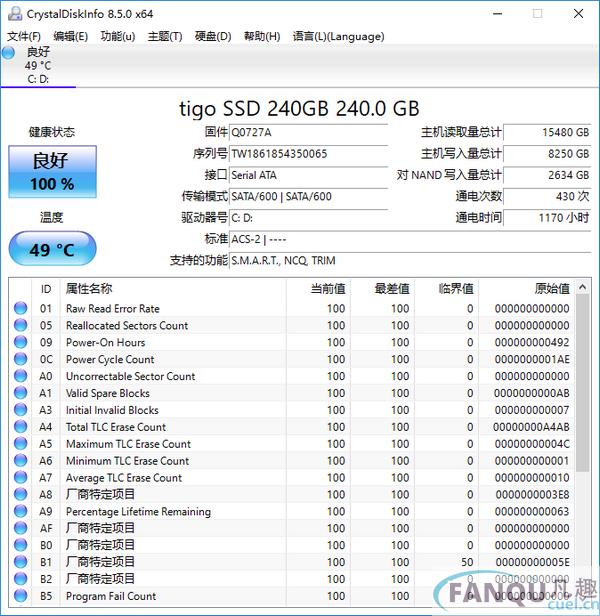Click status orb for Uncorrectable Sector Count
600x616 pixels.
20,376
